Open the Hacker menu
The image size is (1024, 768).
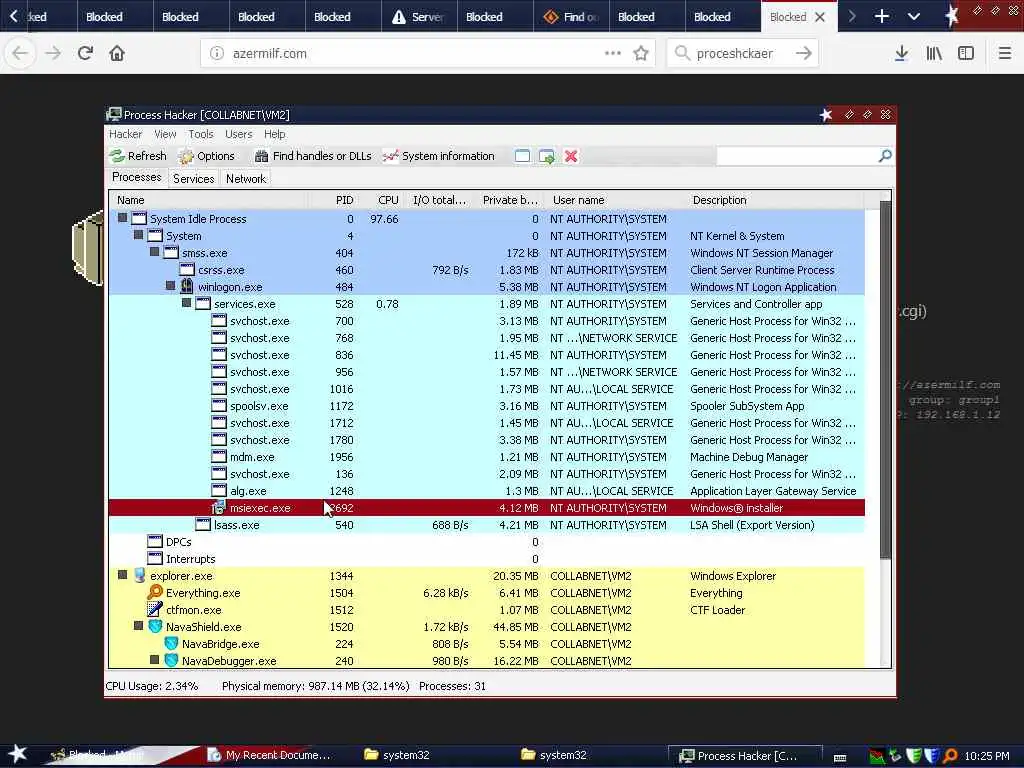(125, 134)
